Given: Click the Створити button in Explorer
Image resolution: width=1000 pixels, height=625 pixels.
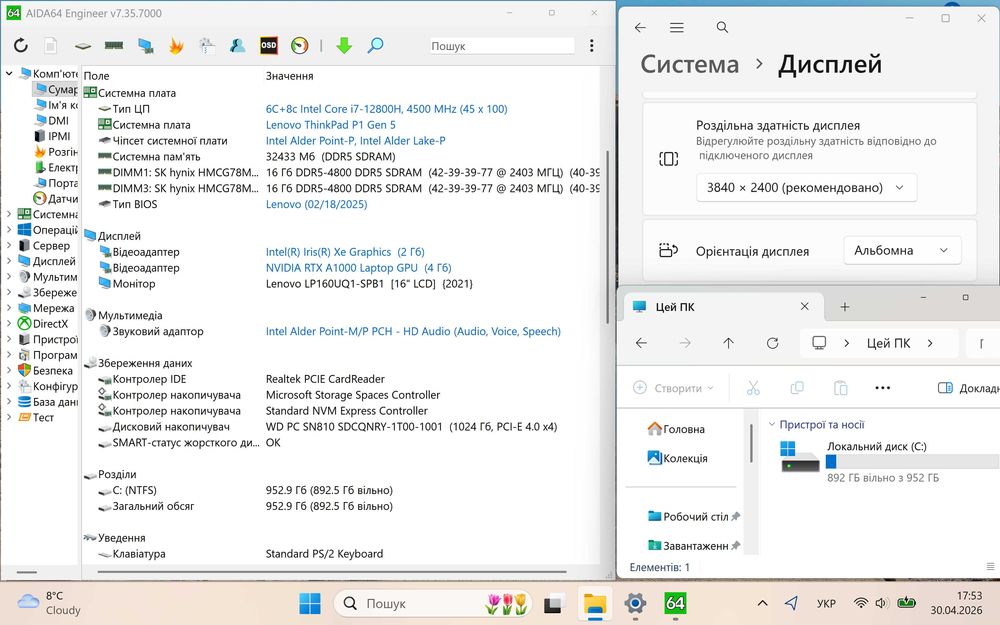Looking at the screenshot, I should (673, 388).
